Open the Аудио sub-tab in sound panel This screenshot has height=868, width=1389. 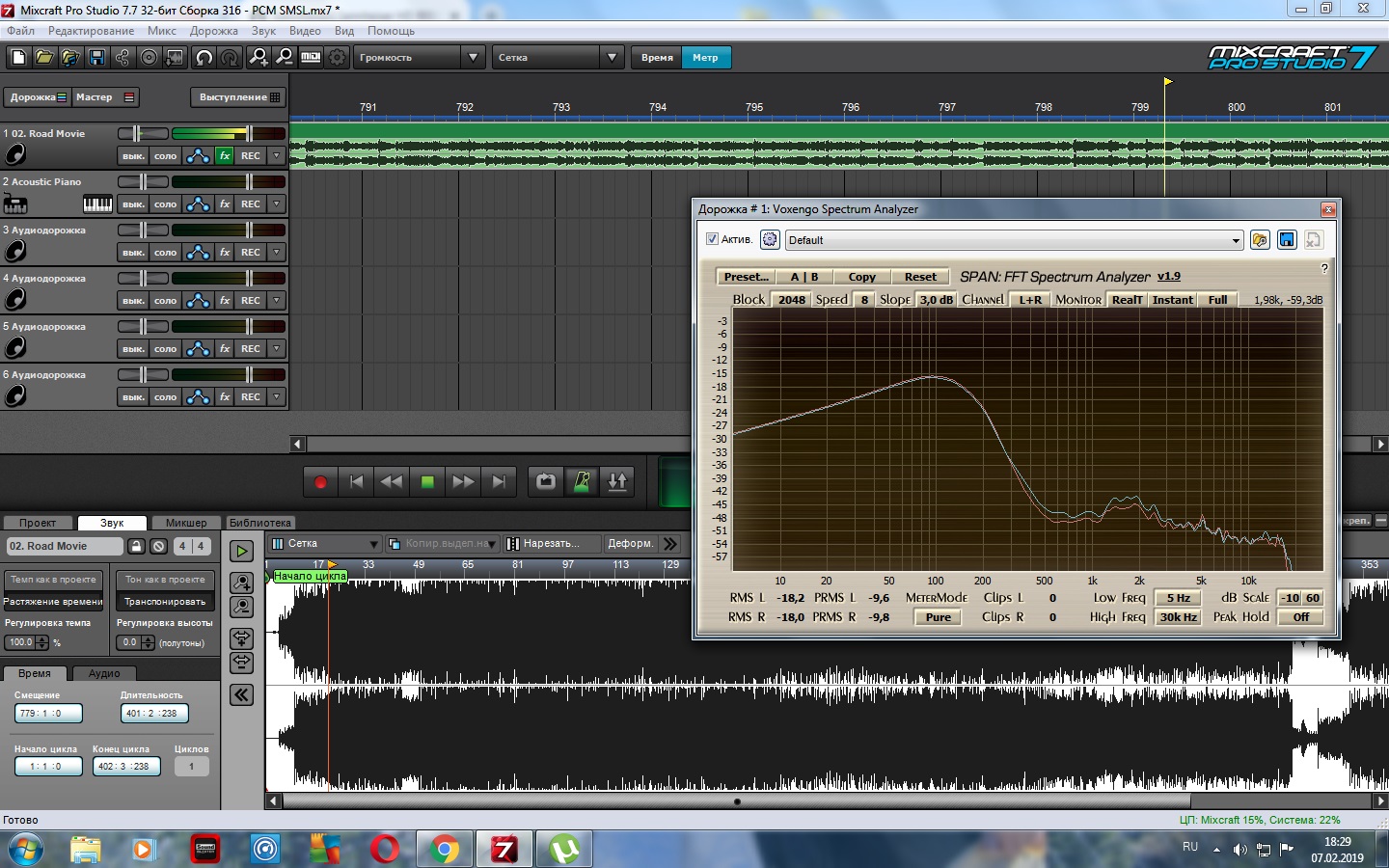[104, 673]
